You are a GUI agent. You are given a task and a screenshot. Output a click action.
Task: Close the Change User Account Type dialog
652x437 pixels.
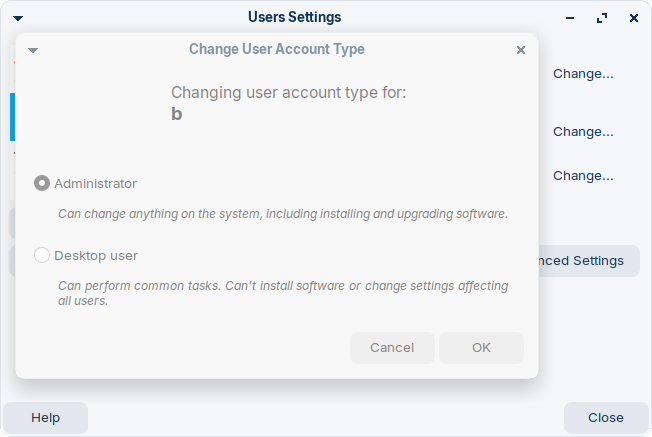[x=521, y=50]
